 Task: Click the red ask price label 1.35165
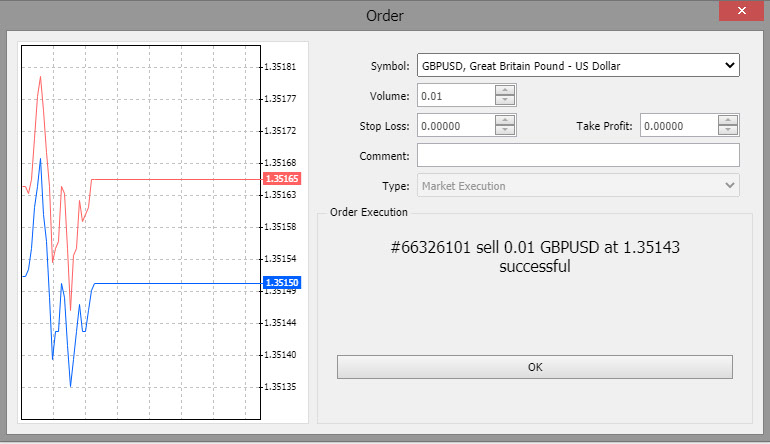282,178
